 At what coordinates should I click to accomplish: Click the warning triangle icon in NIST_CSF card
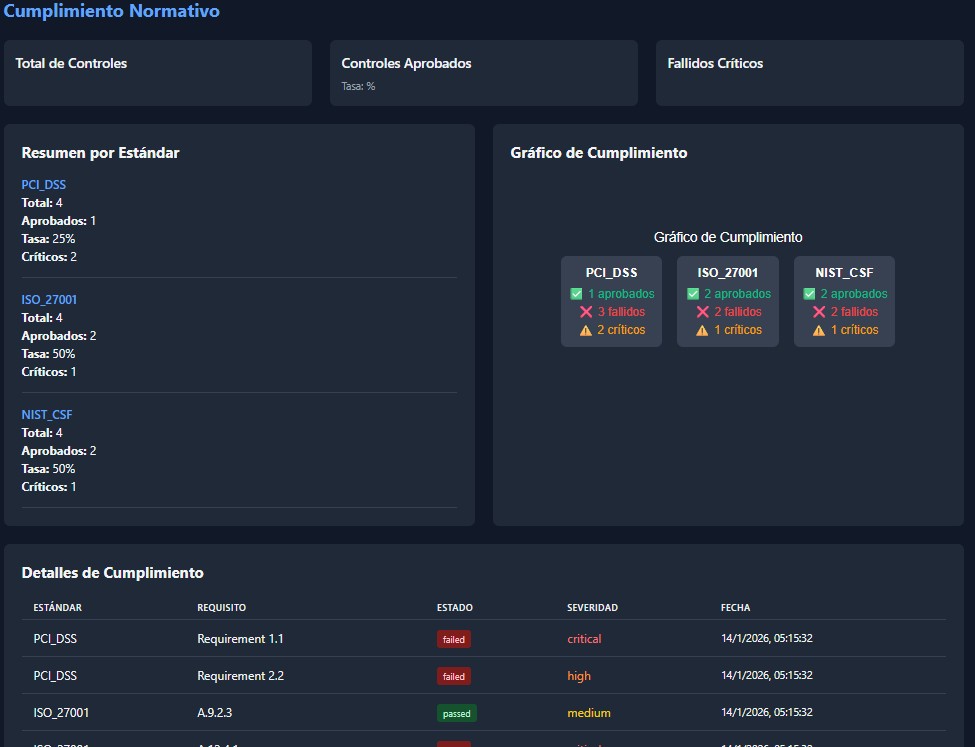(x=820, y=330)
